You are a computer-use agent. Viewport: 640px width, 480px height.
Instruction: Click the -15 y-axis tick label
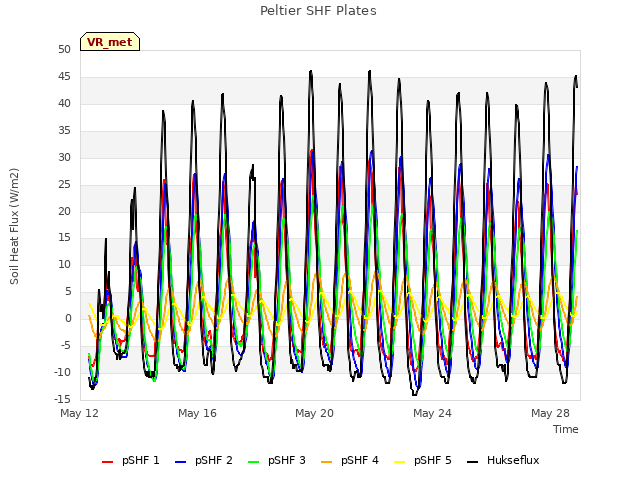pos(62,399)
